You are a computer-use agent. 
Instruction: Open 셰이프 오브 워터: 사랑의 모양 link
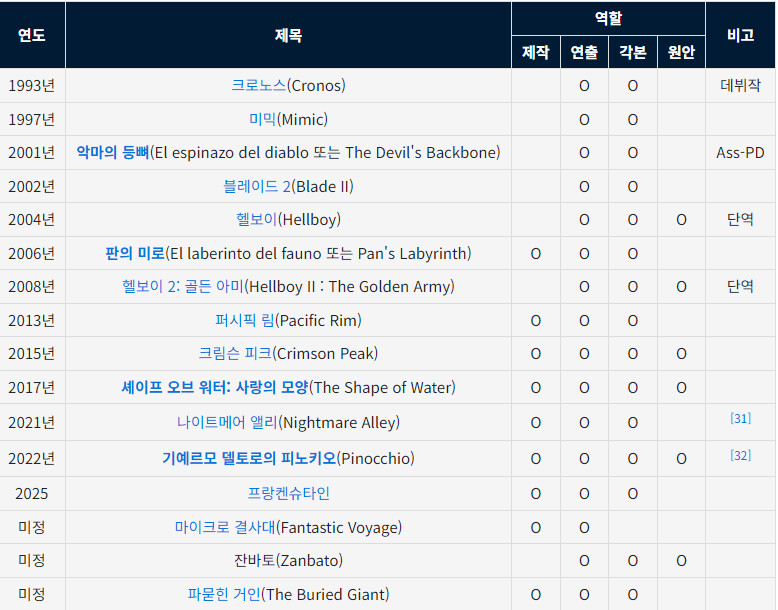pos(215,387)
